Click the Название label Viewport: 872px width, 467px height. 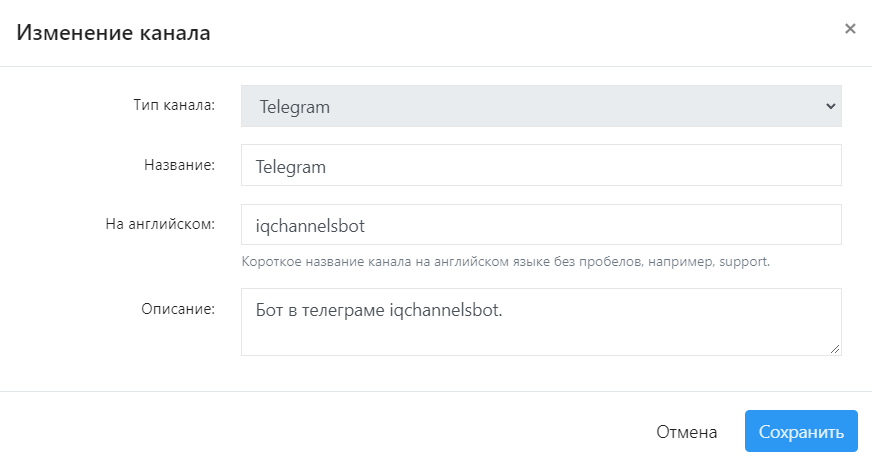180,165
